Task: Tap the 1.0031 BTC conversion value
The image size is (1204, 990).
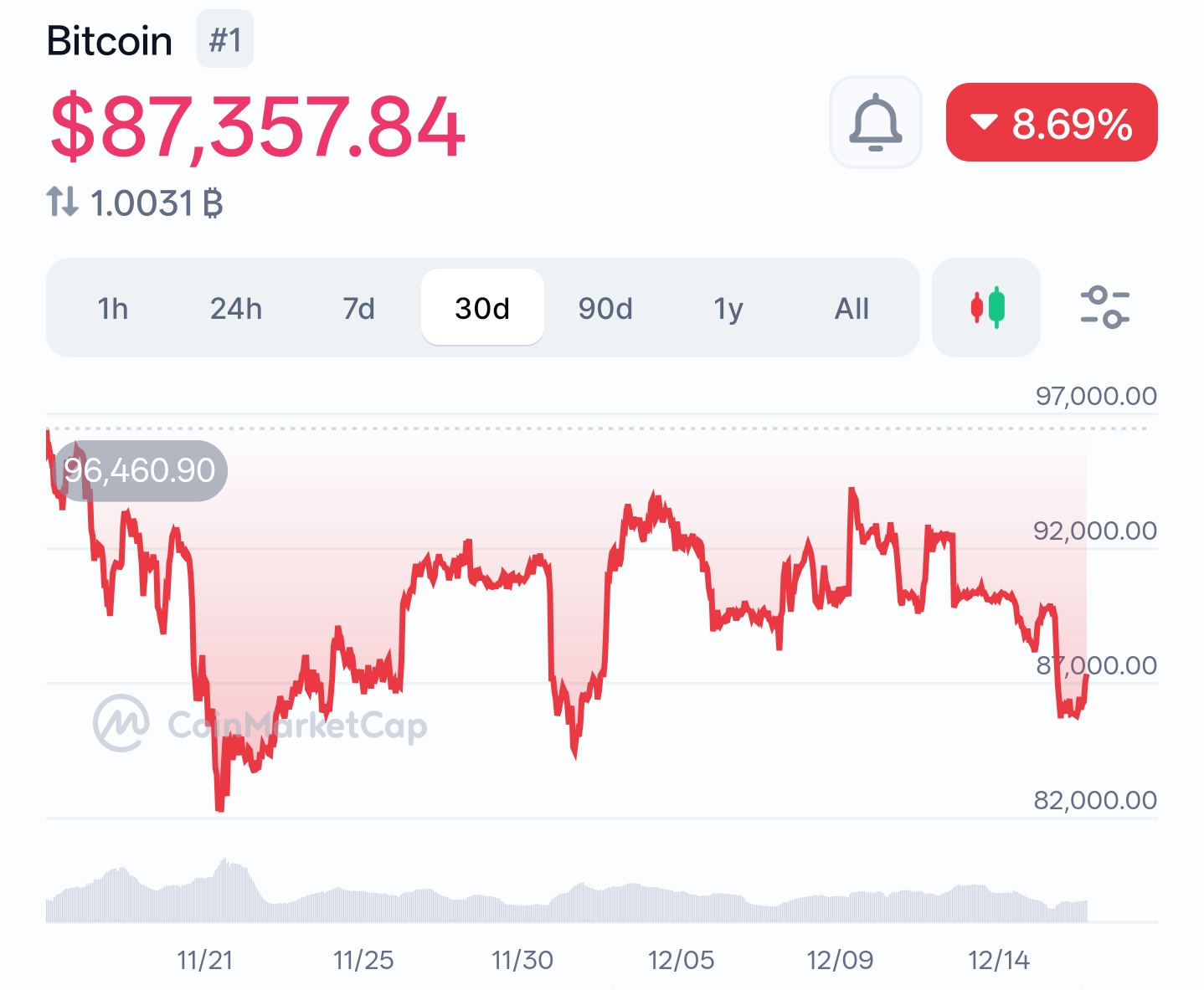Action: point(156,203)
